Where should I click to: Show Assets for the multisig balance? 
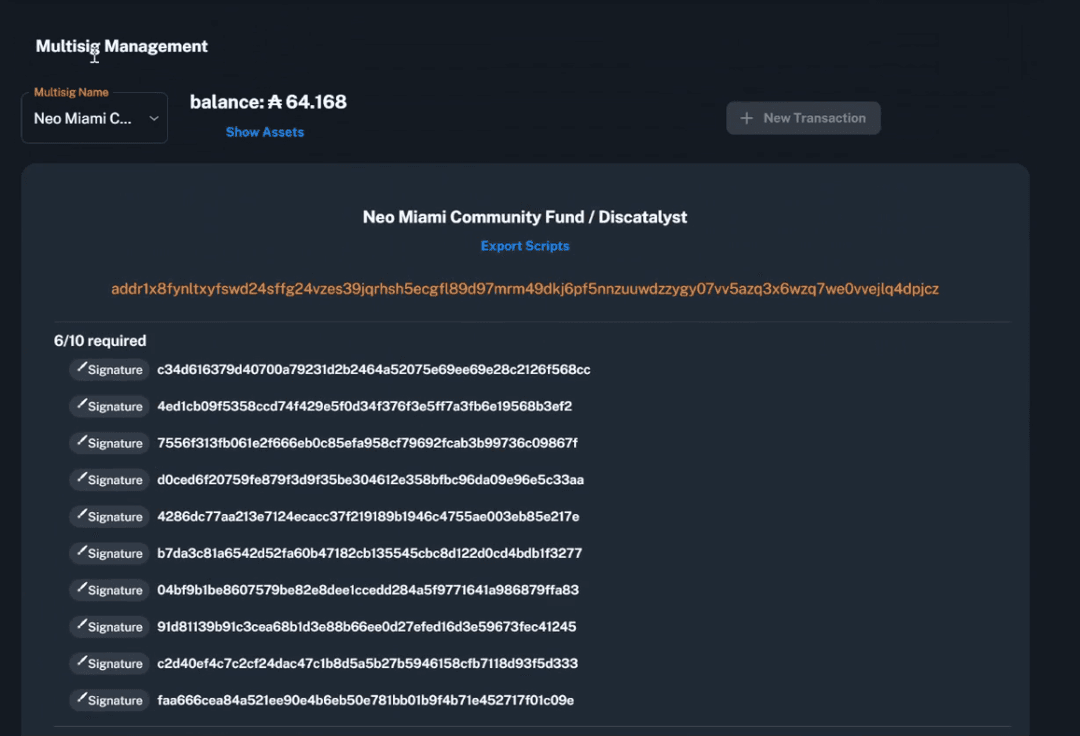(264, 132)
